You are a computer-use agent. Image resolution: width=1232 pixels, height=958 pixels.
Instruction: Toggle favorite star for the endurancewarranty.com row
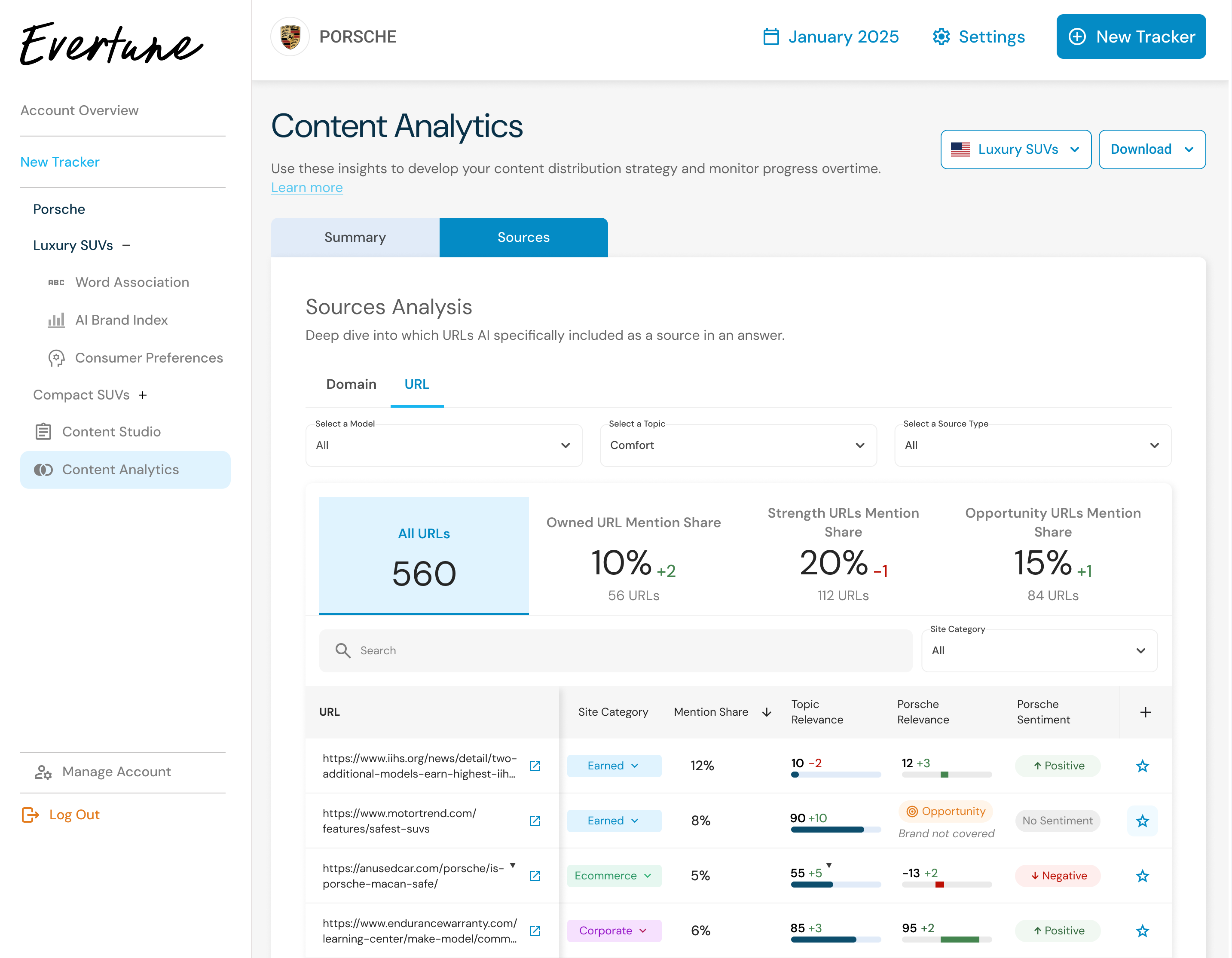click(x=1142, y=931)
